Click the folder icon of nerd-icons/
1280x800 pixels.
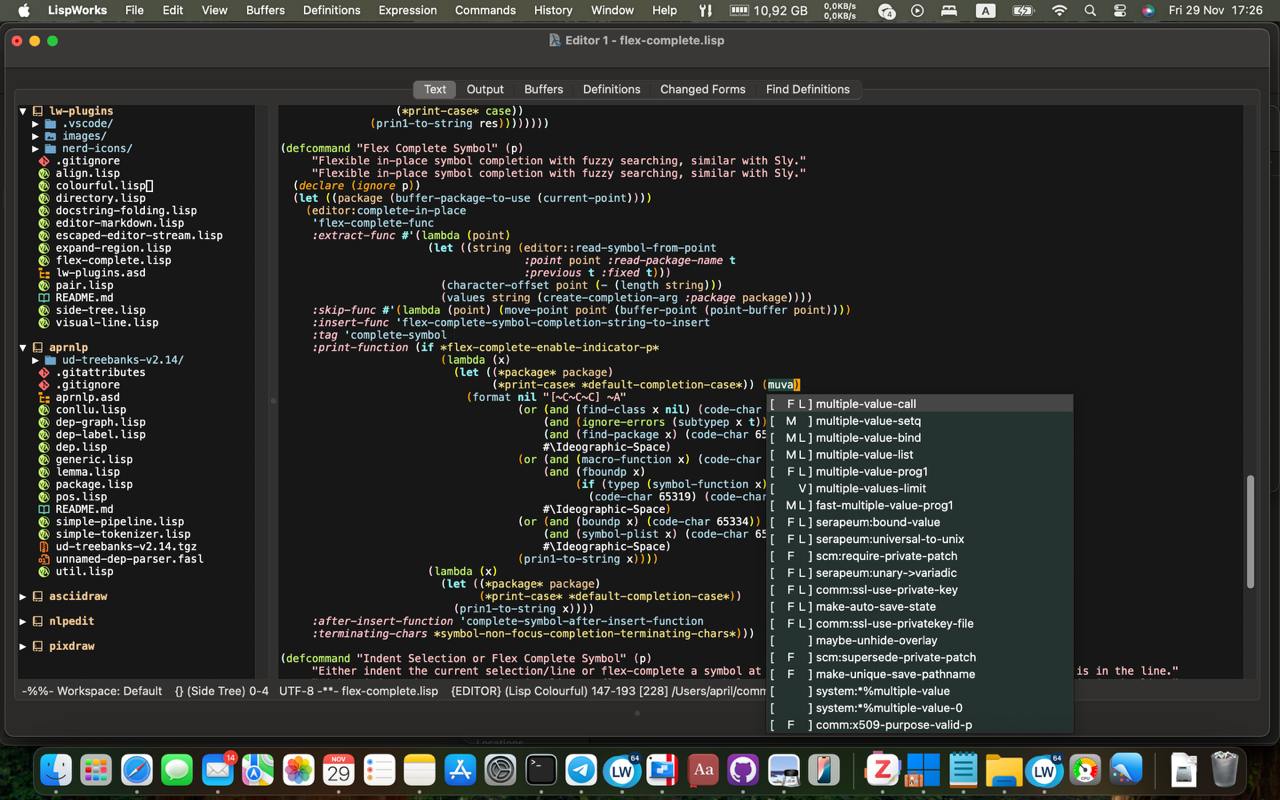(x=51, y=148)
